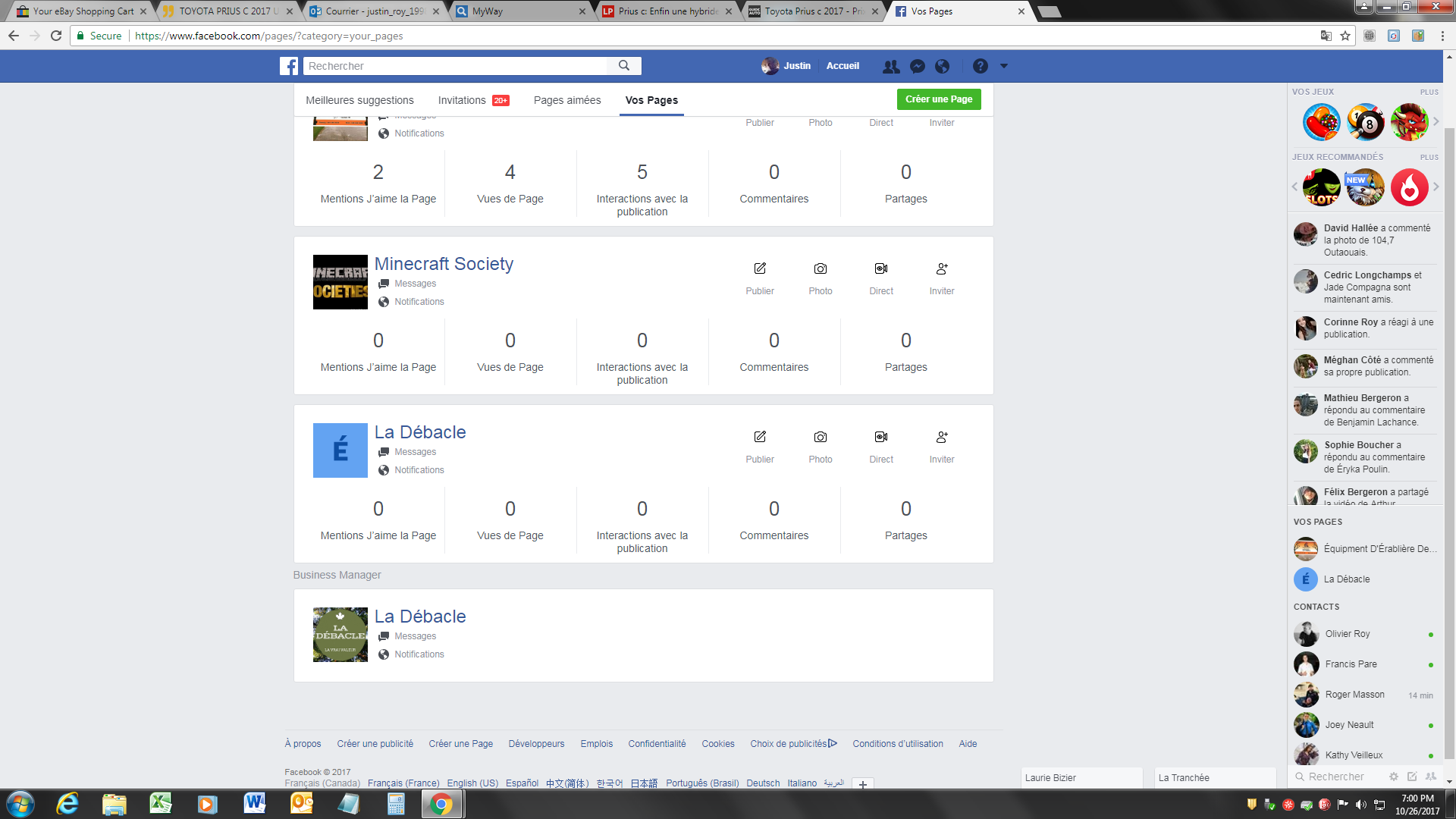Image resolution: width=1456 pixels, height=819 pixels.
Task: Open Équipment D'Érablière page in sidebar
Action: pos(1365,549)
